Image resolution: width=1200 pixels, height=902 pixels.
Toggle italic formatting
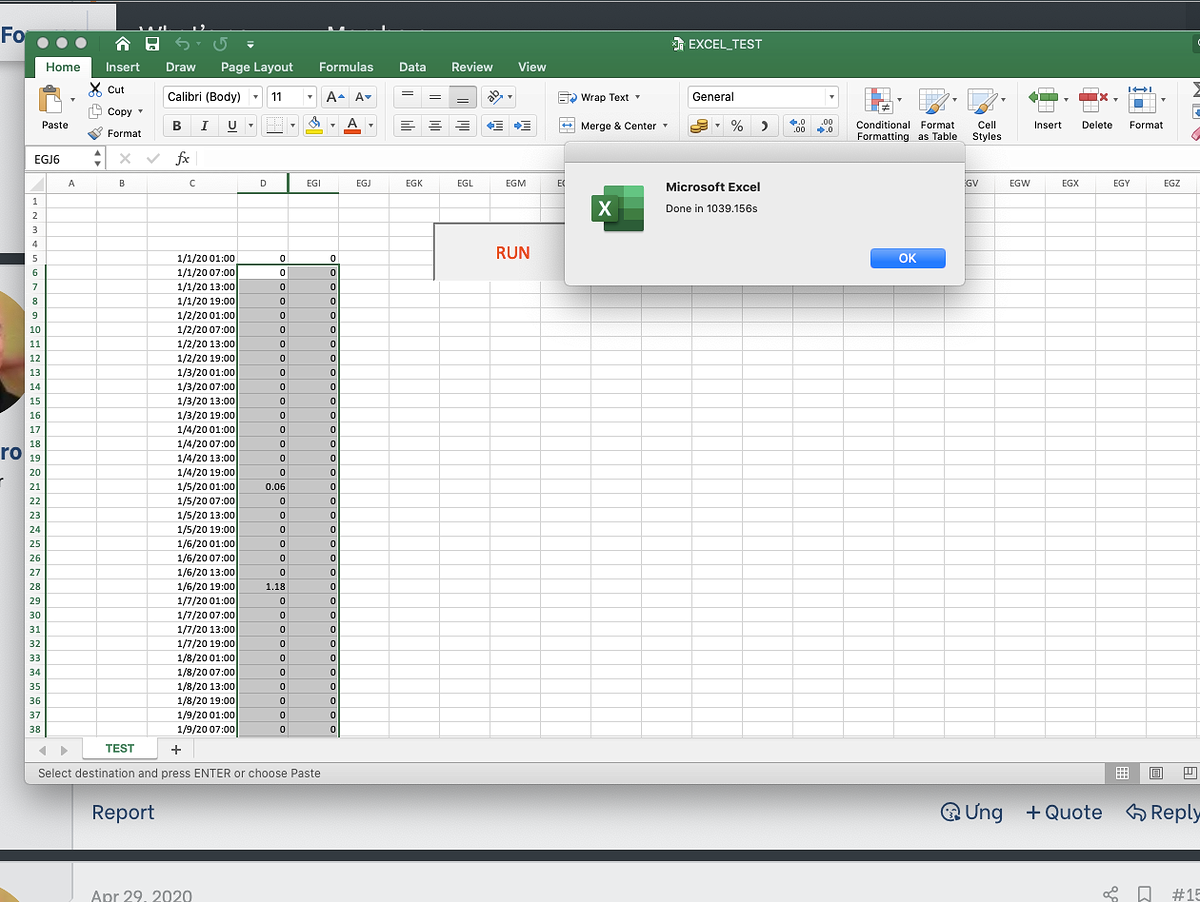coord(204,126)
